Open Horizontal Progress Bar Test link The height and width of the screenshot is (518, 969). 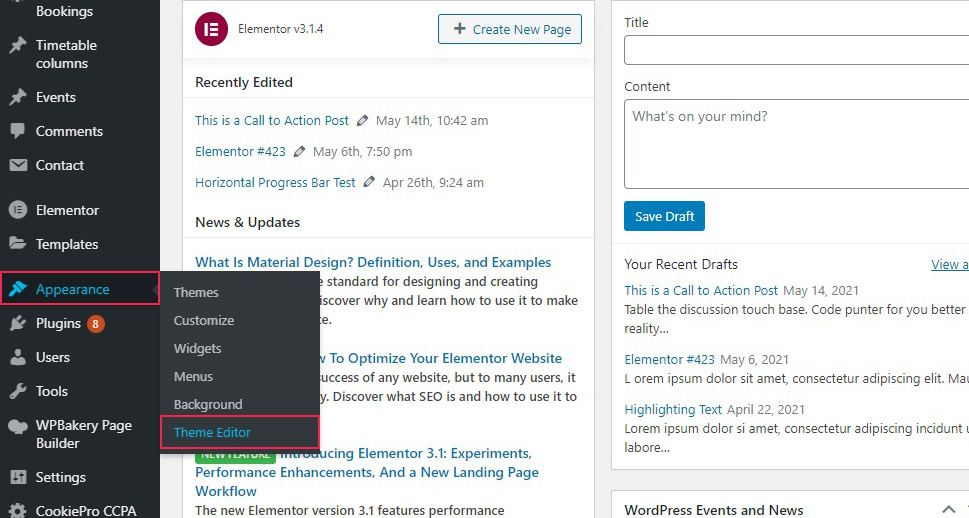pyautogui.click(x=275, y=182)
